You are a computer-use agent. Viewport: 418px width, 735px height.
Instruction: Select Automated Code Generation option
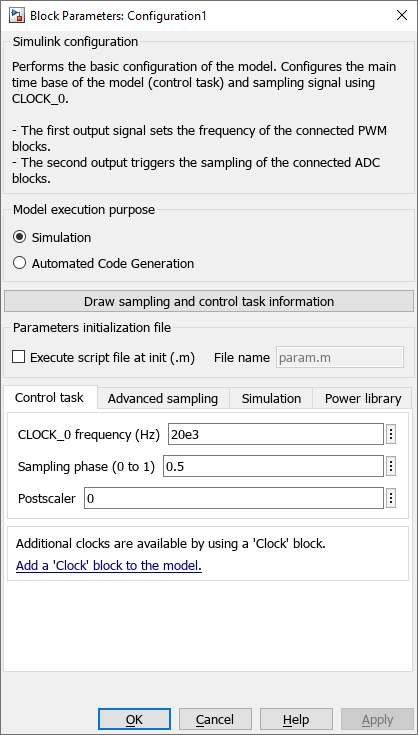pos(20,263)
